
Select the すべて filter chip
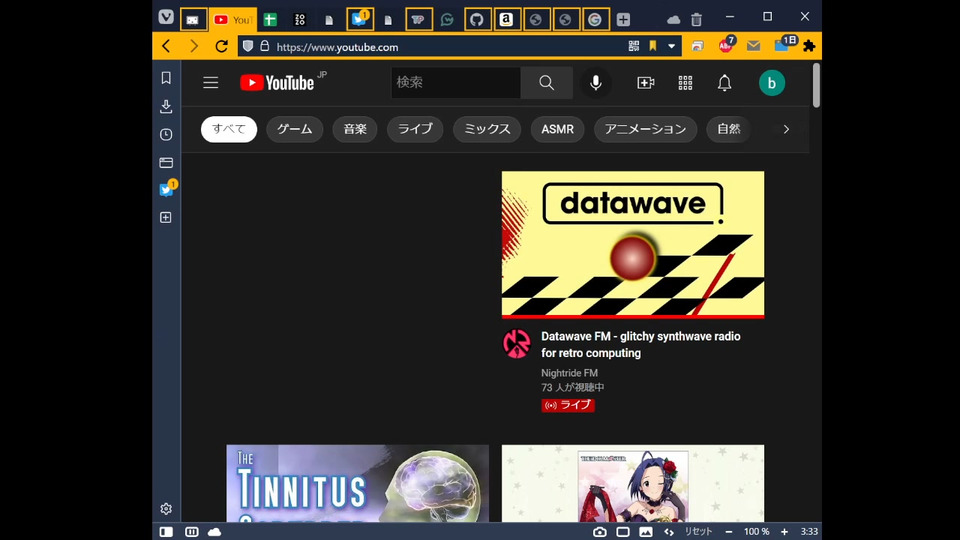coord(229,129)
